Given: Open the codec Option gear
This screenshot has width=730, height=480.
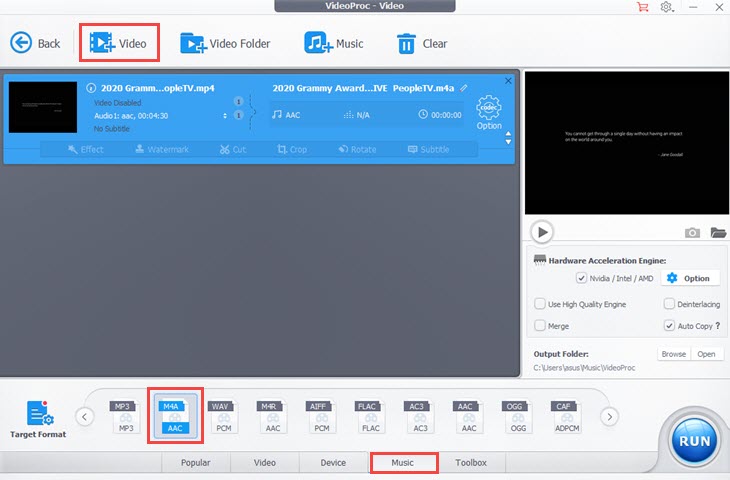Looking at the screenshot, I should tap(489, 113).
